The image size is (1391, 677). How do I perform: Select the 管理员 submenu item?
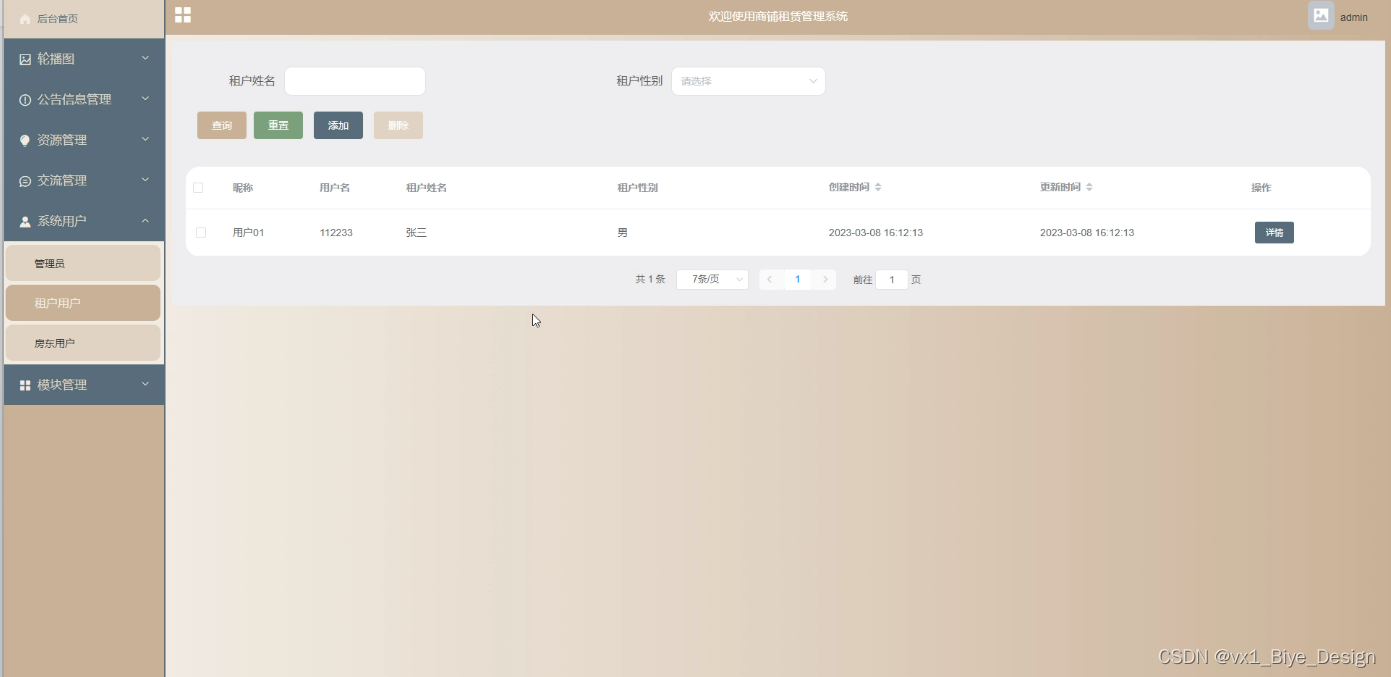[x=83, y=263]
